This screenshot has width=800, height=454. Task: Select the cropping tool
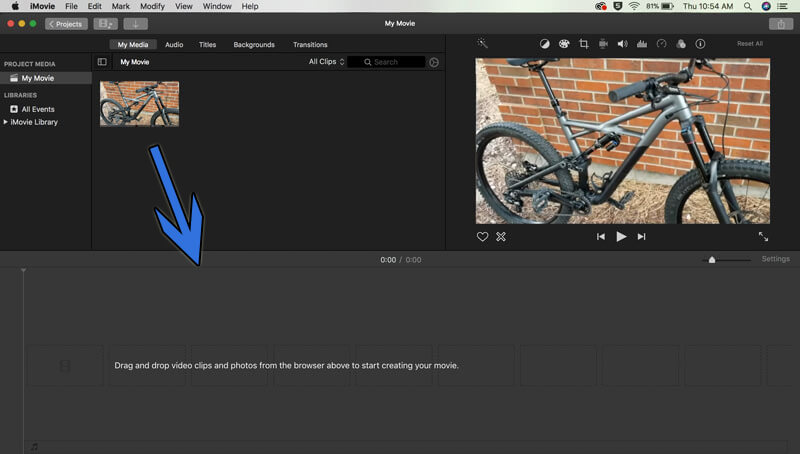584,44
